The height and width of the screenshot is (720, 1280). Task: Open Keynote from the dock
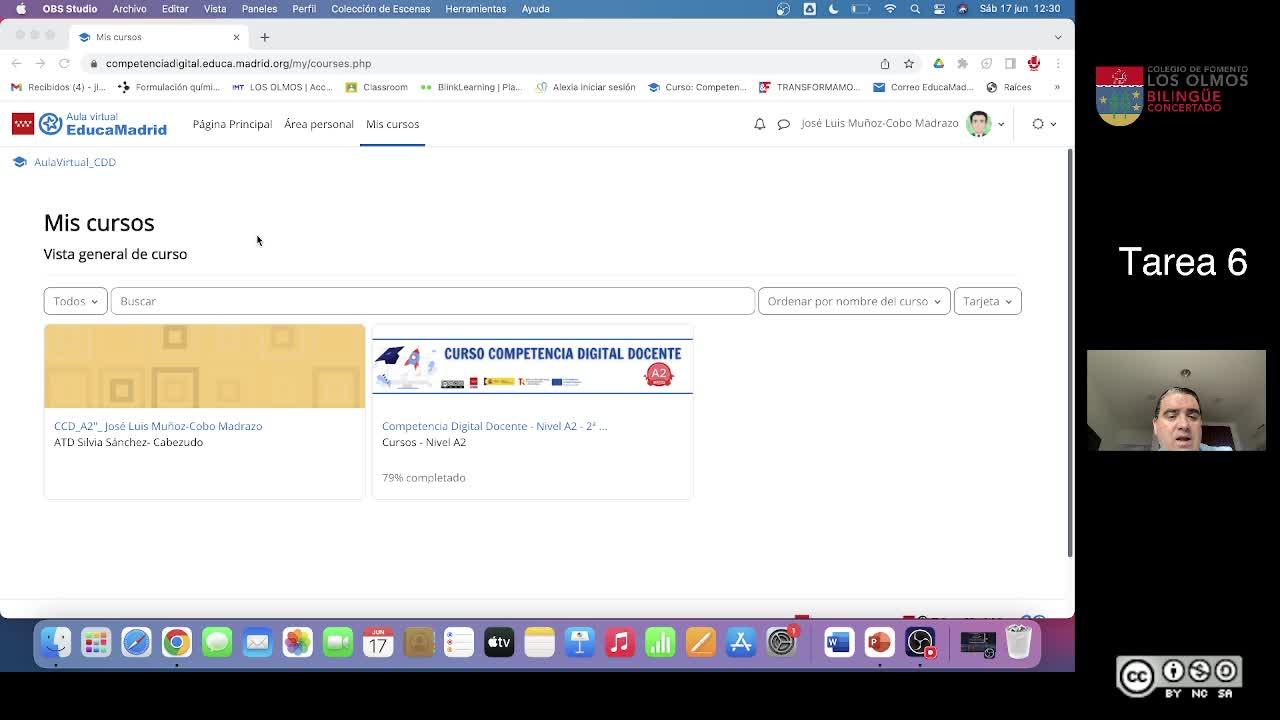click(x=580, y=642)
